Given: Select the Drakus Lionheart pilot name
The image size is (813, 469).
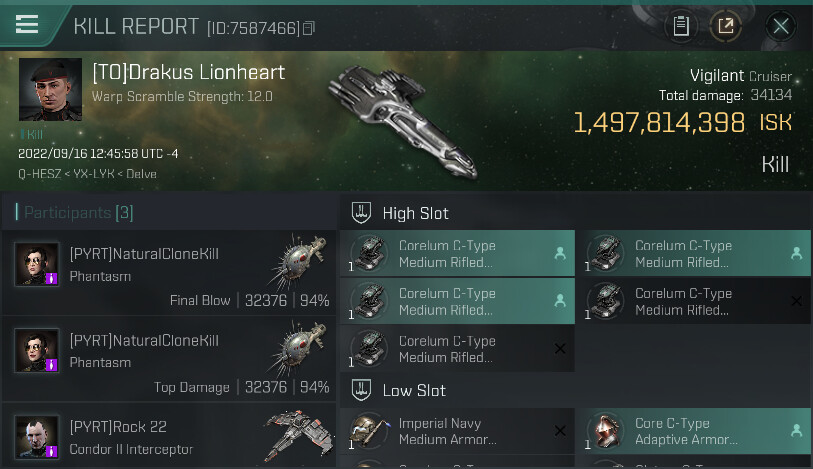Looking at the screenshot, I should pyautogui.click(x=189, y=72).
